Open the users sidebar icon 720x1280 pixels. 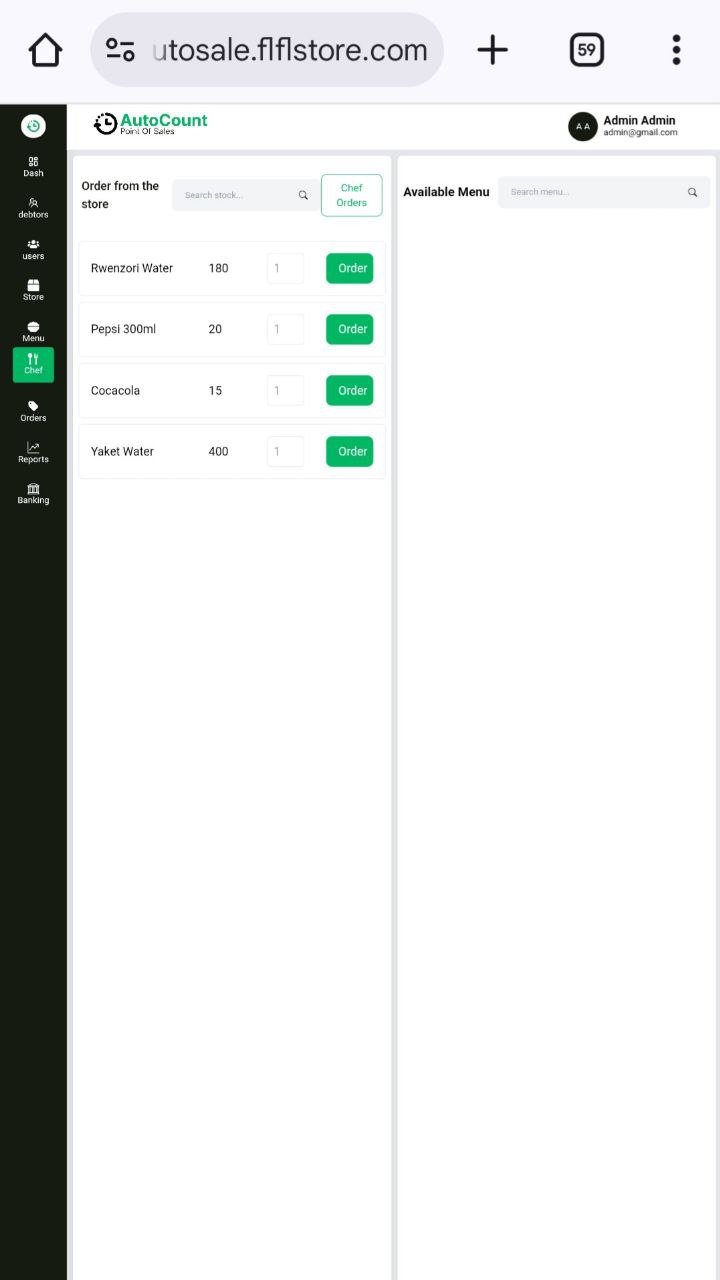pos(33,244)
